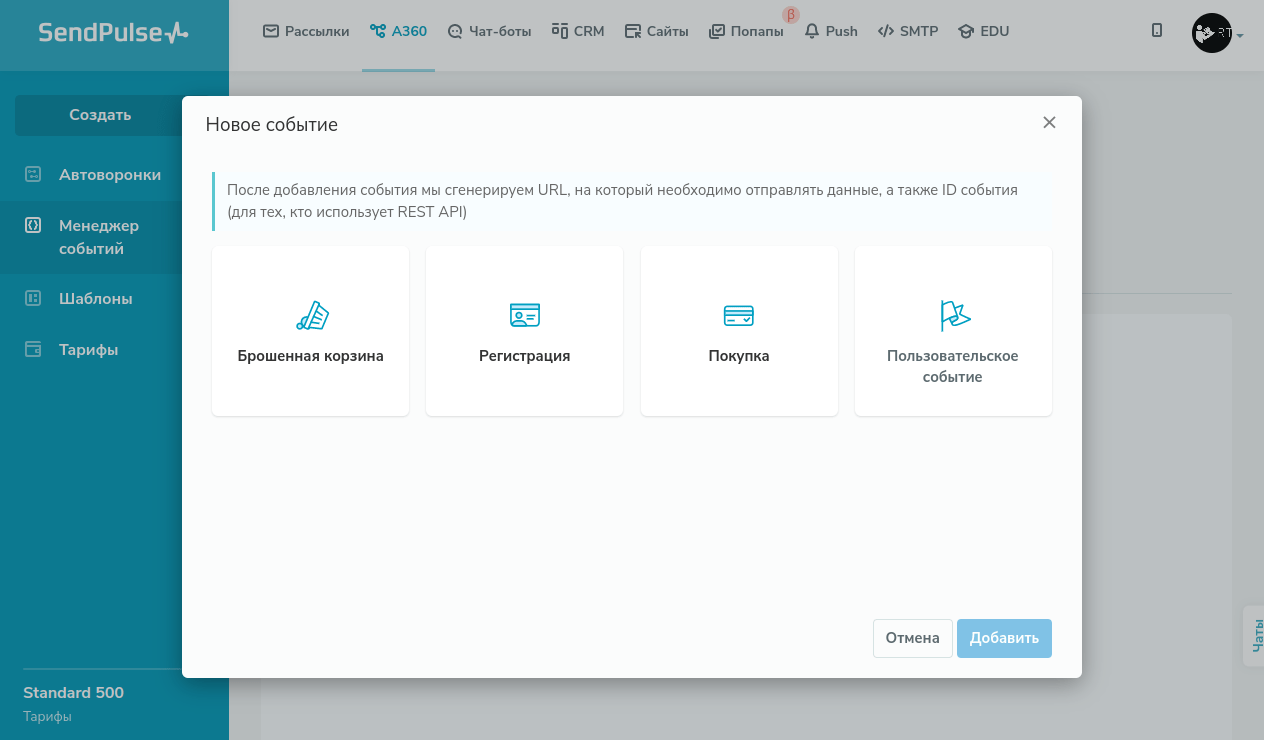Screen dimensions: 1264x740
Task: Open the Сайты section
Action: [x=656, y=31]
